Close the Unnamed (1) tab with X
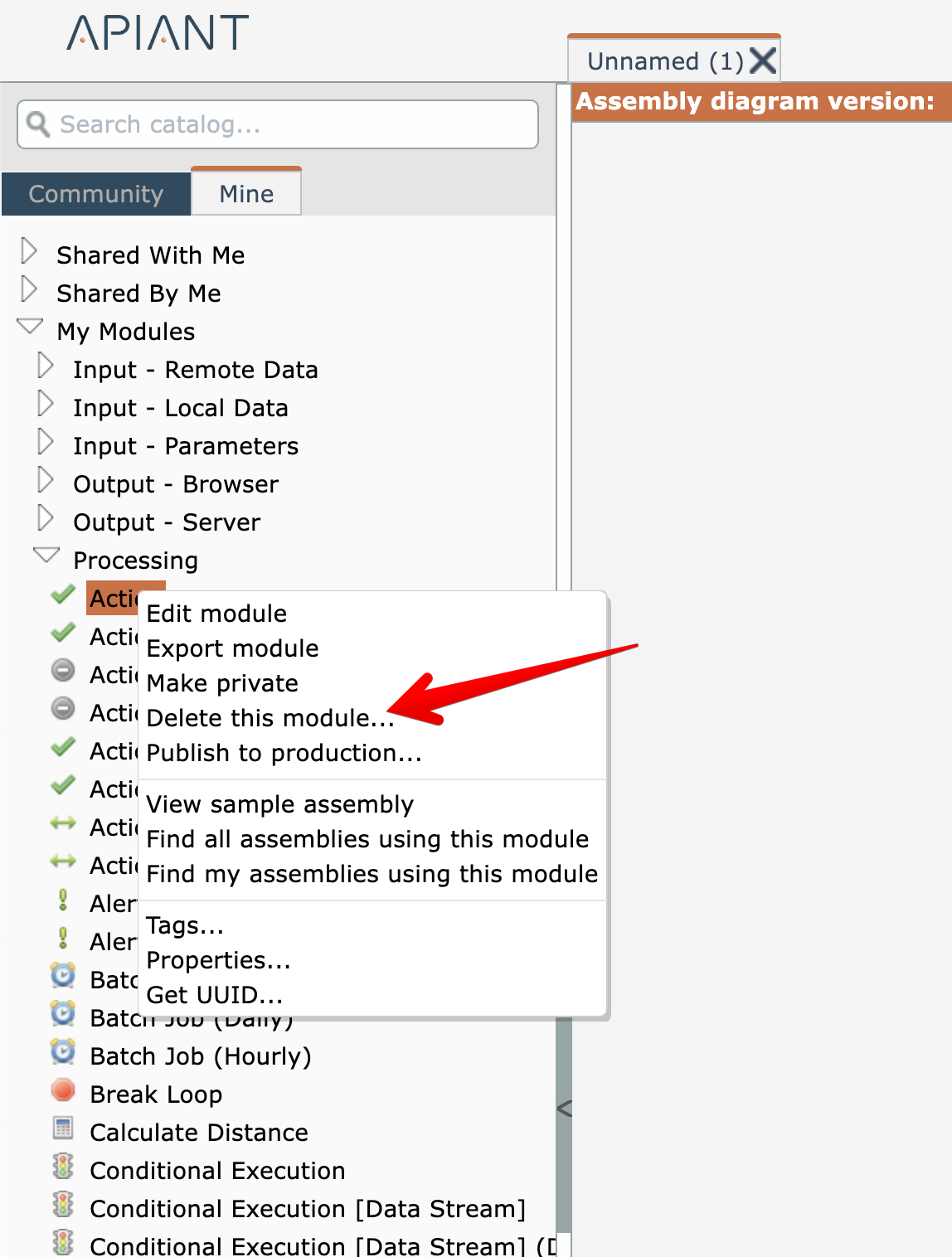This screenshot has height=1257, width=952. [763, 61]
